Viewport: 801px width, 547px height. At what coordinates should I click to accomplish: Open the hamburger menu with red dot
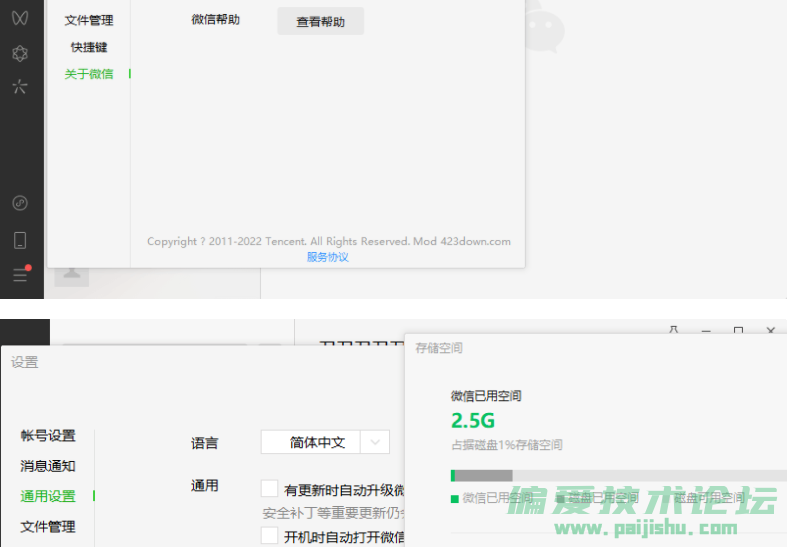click(x=20, y=275)
